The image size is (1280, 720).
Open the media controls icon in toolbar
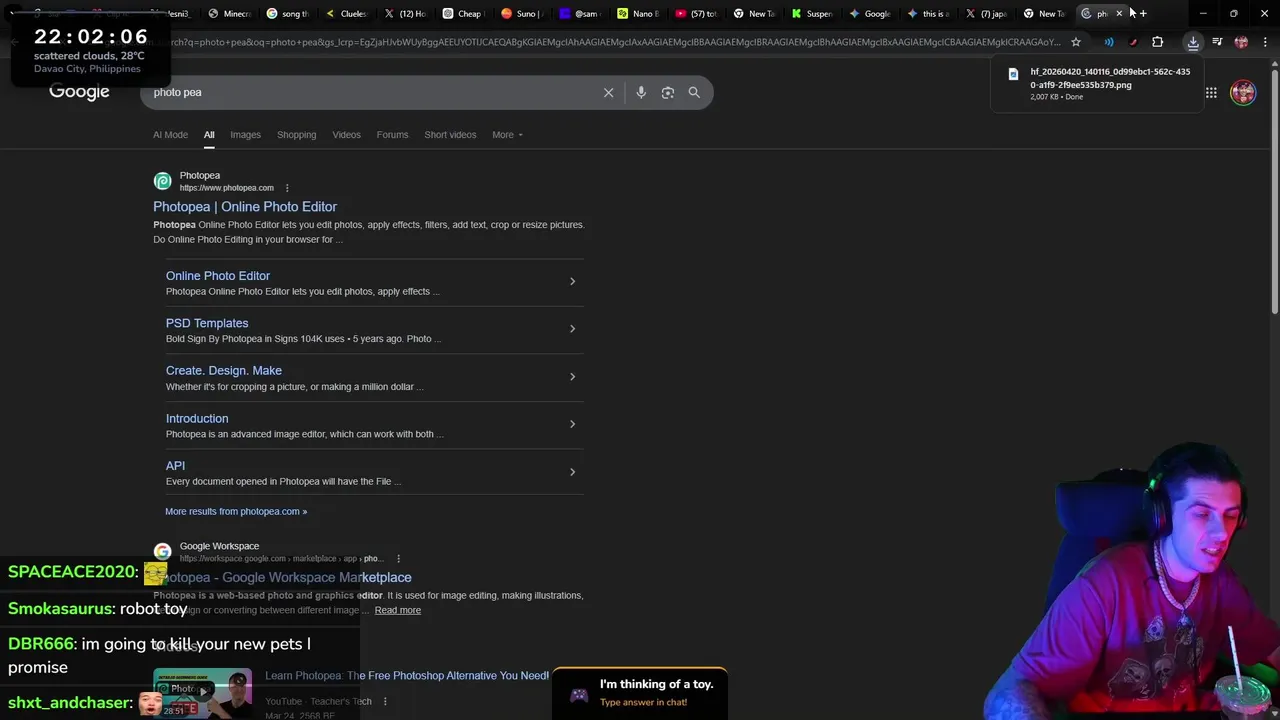click(1217, 42)
